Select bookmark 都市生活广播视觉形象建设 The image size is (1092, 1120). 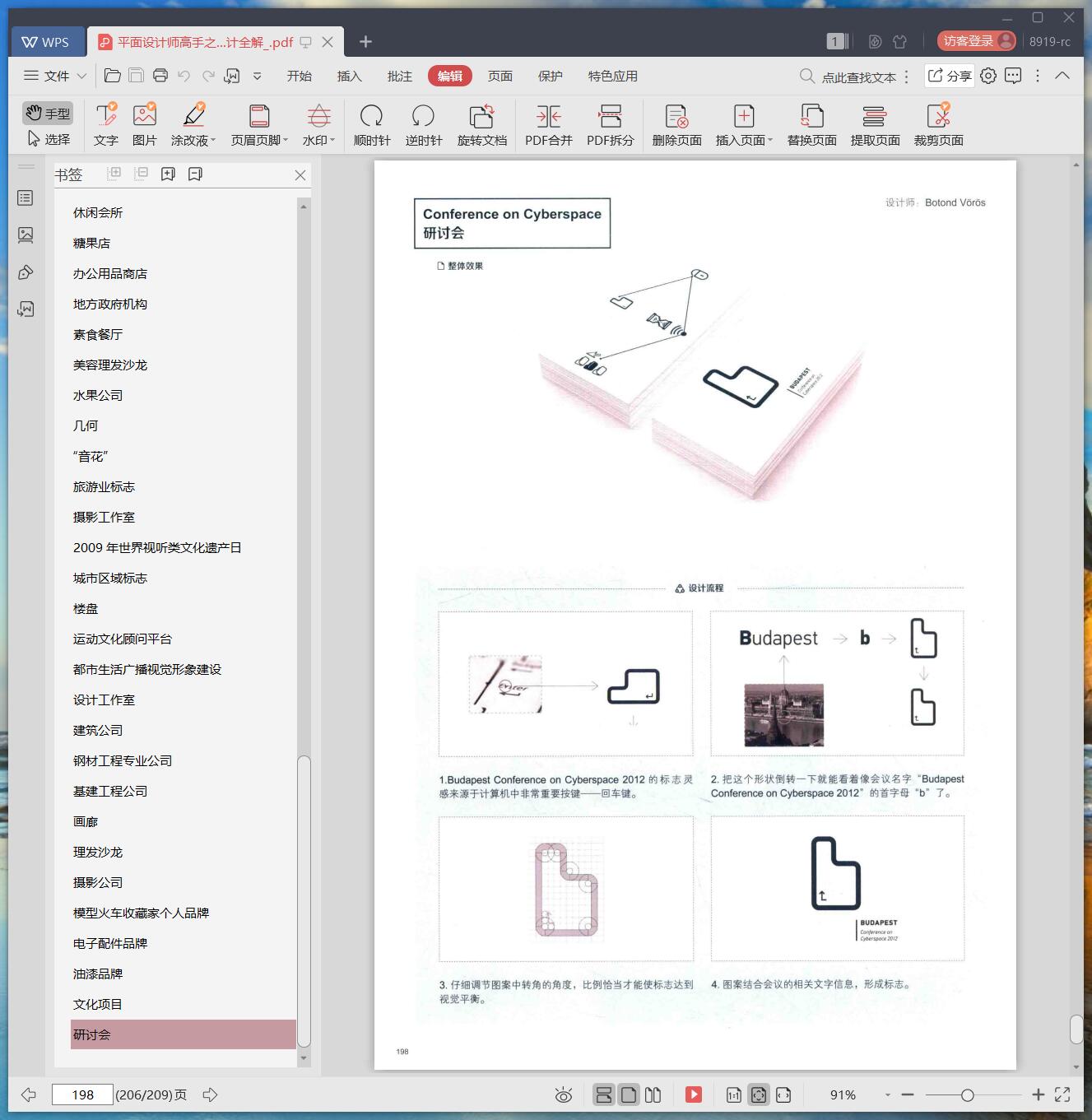click(147, 669)
